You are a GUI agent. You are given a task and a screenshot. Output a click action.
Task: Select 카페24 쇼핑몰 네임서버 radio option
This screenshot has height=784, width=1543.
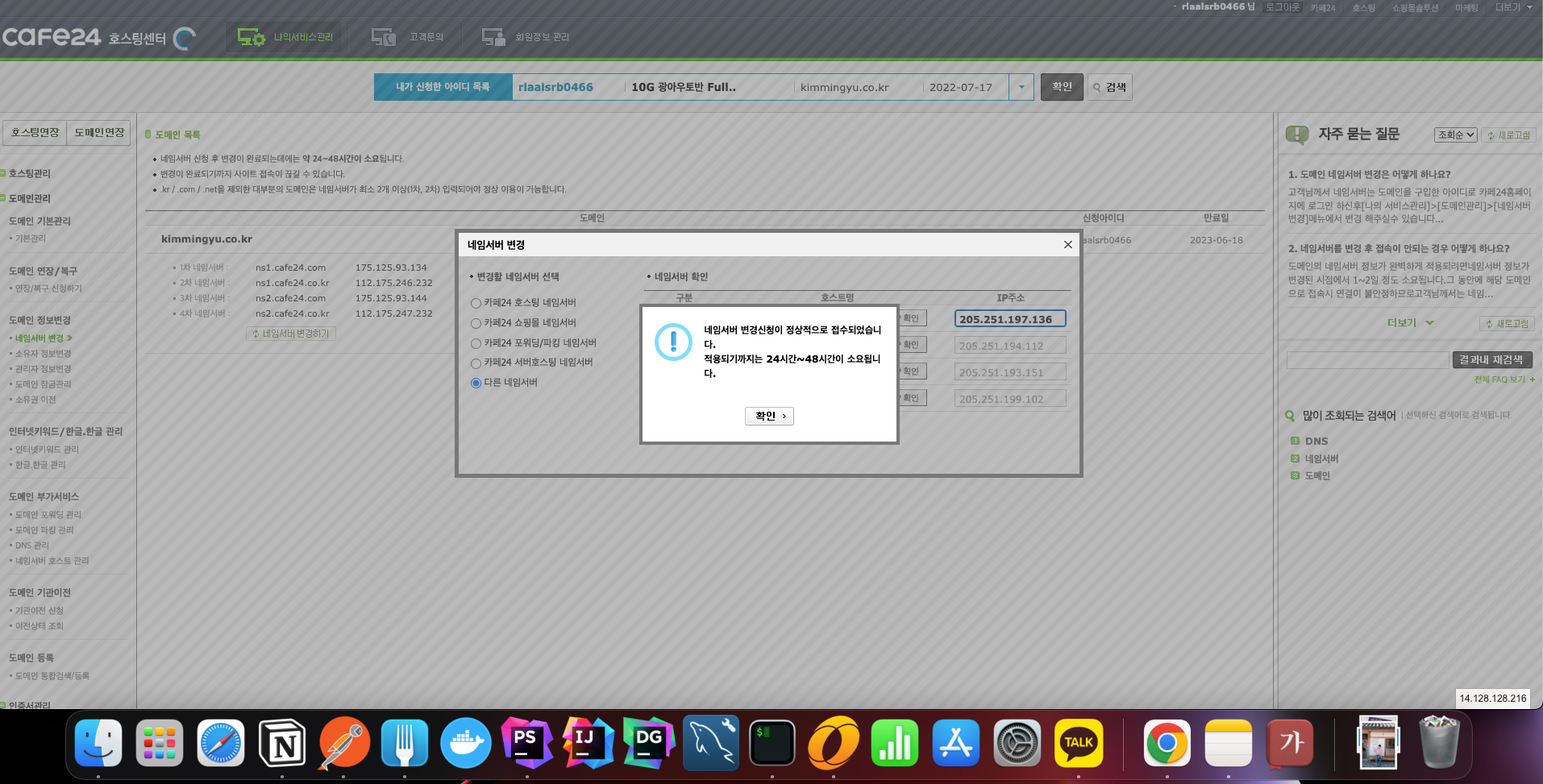coord(476,324)
